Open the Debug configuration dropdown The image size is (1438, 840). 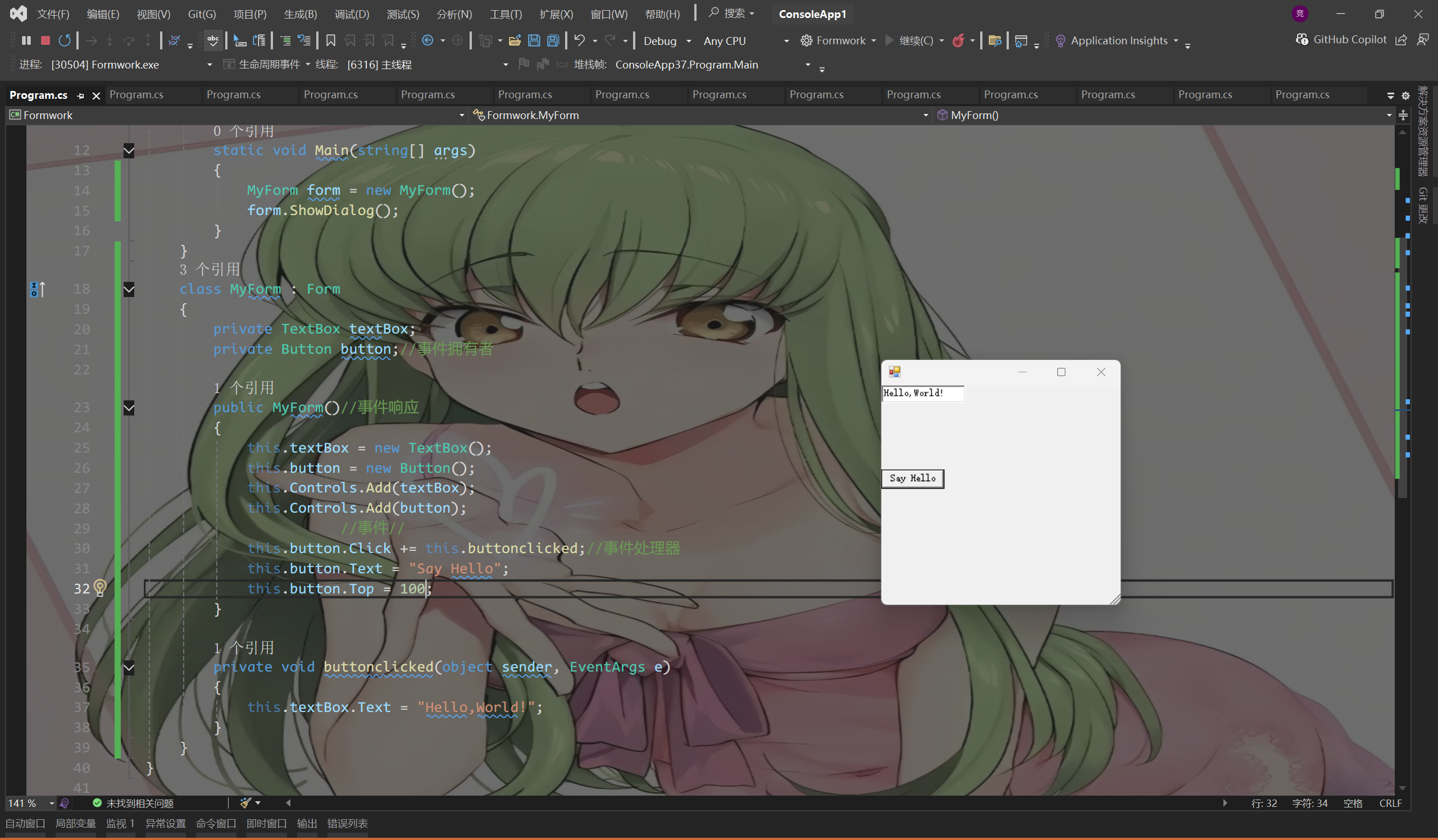[667, 41]
